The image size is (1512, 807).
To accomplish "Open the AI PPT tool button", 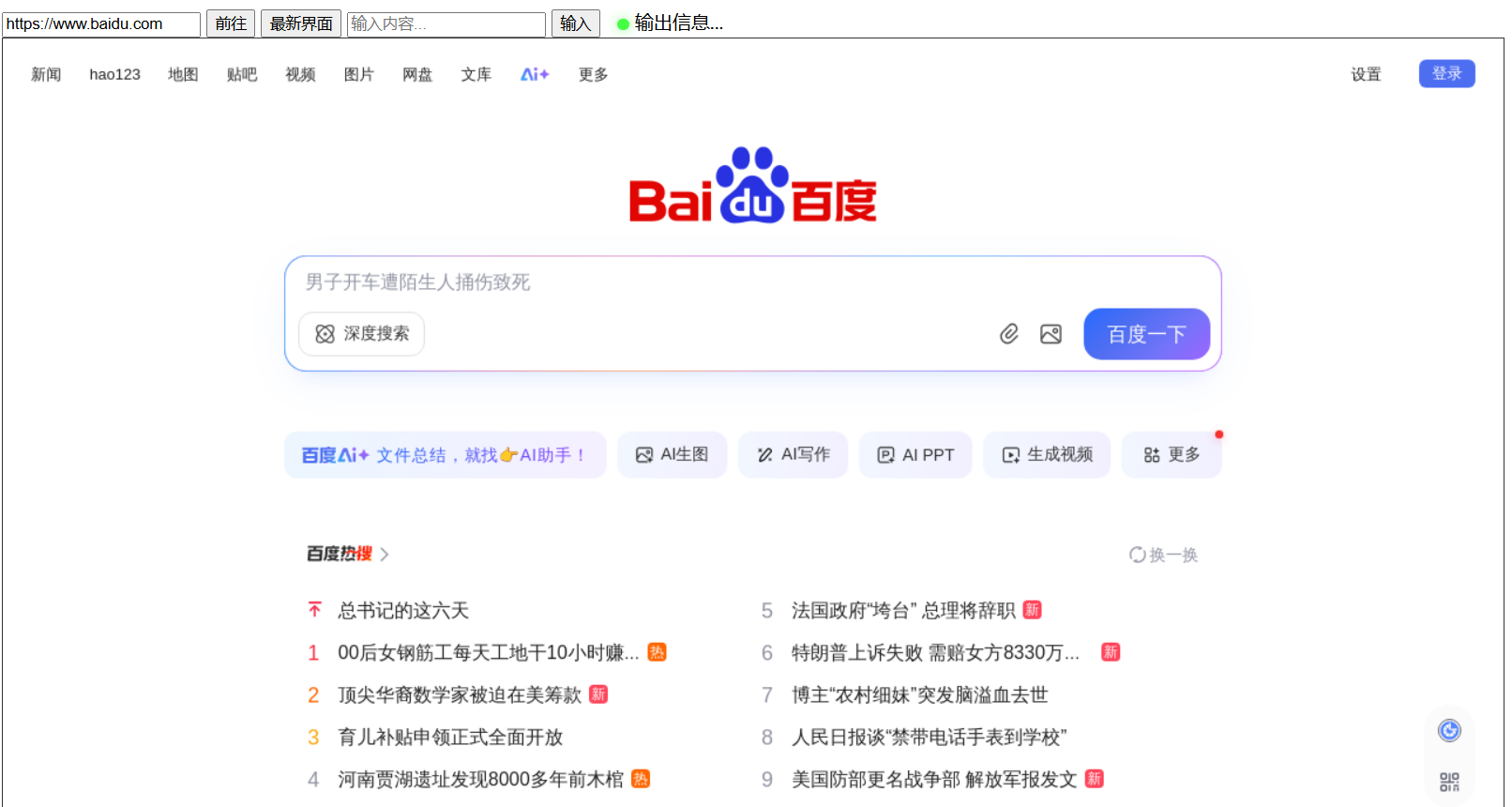I will [x=915, y=455].
